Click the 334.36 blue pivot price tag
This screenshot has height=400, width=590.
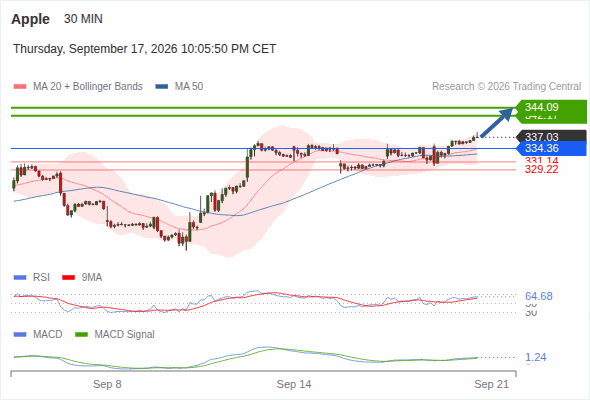[x=551, y=148]
